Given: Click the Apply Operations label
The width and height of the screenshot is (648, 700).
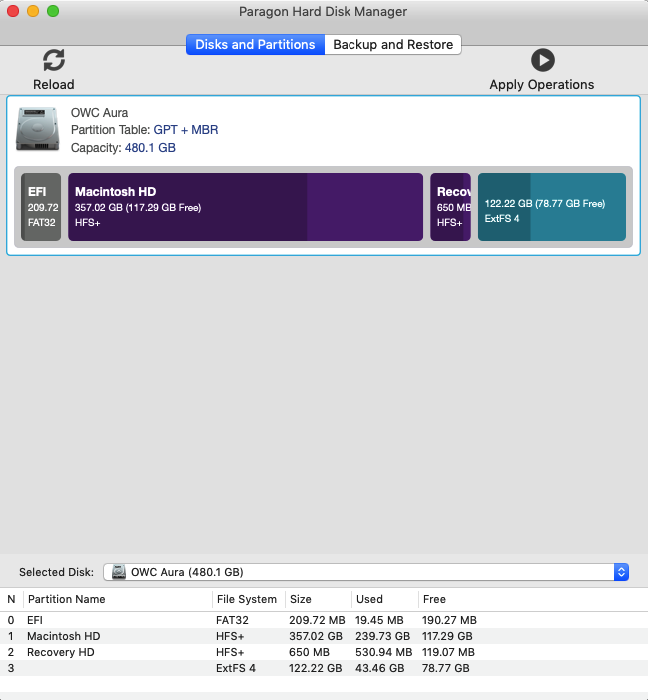Looking at the screenshot, I should 542,84.
